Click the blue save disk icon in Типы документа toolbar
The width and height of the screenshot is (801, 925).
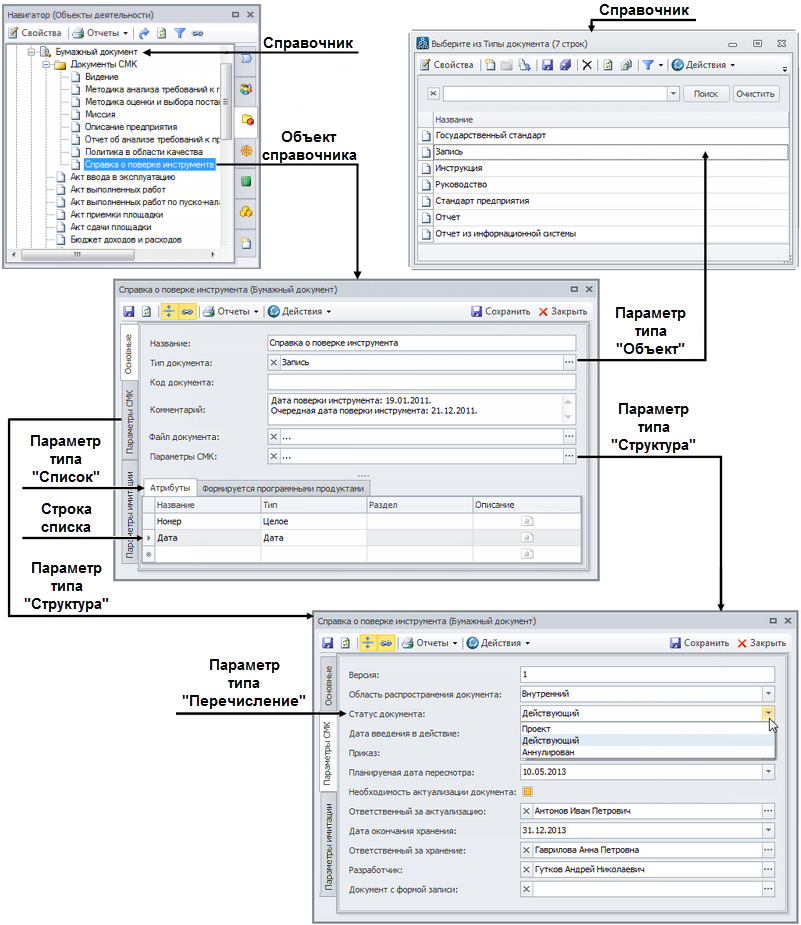pos(547,65)
